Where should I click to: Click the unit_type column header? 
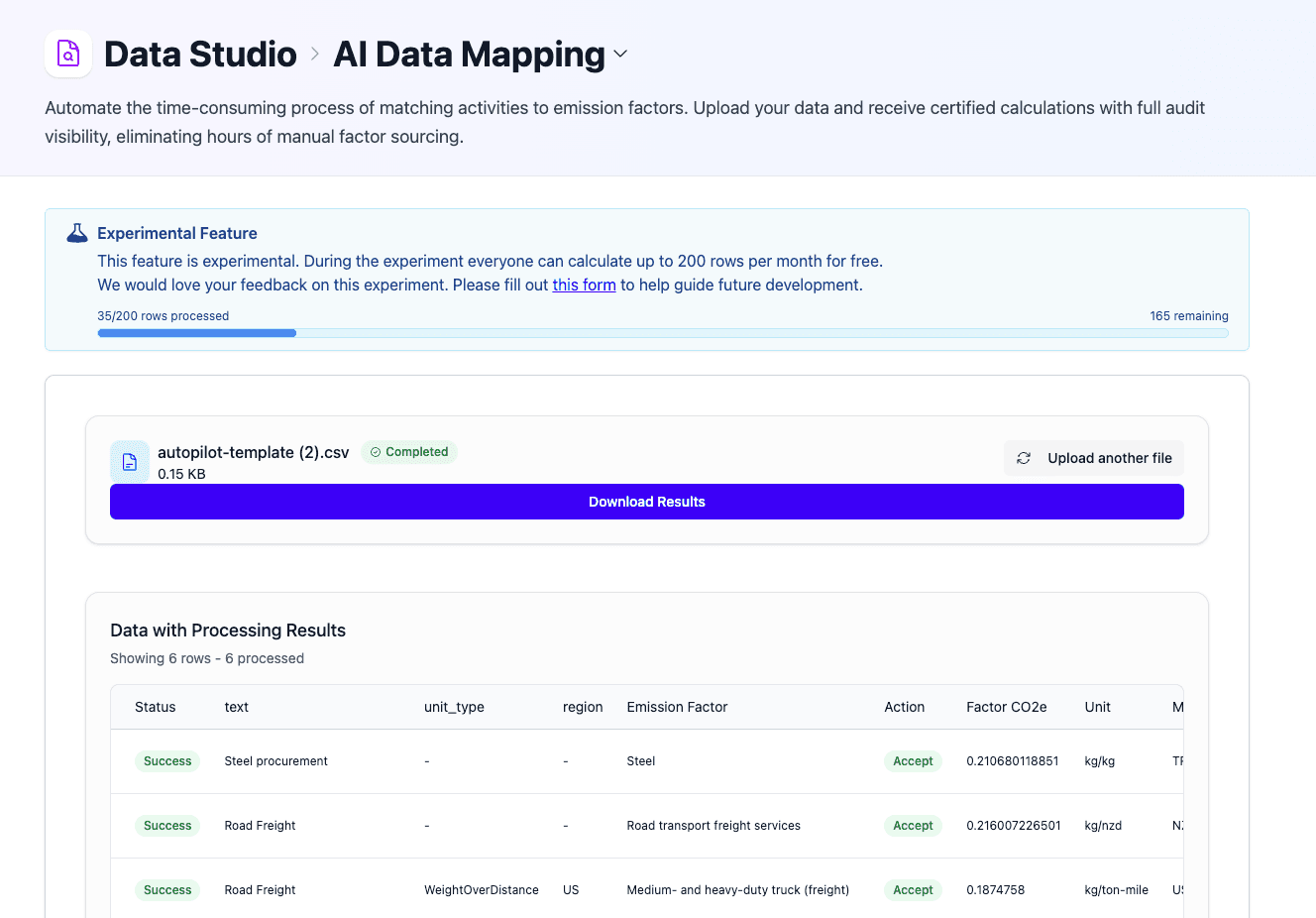[454, 707]
